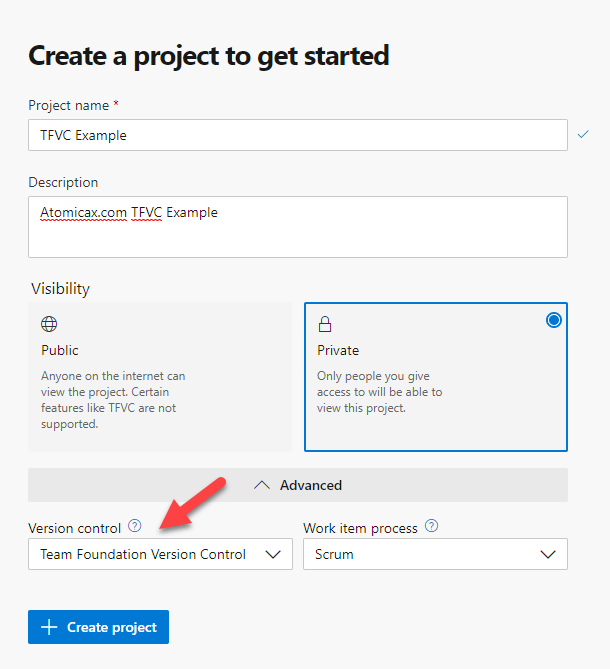Click the globe icon in Public card
This screenshot has height=669, width=610.
coord(49,324)
